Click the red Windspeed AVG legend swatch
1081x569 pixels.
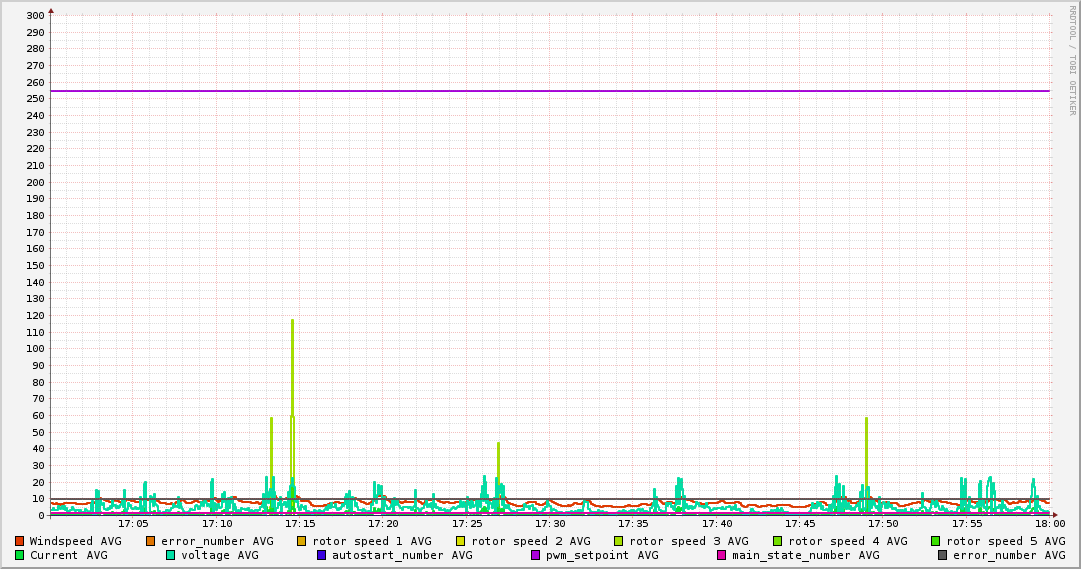[x=19, y=541]
